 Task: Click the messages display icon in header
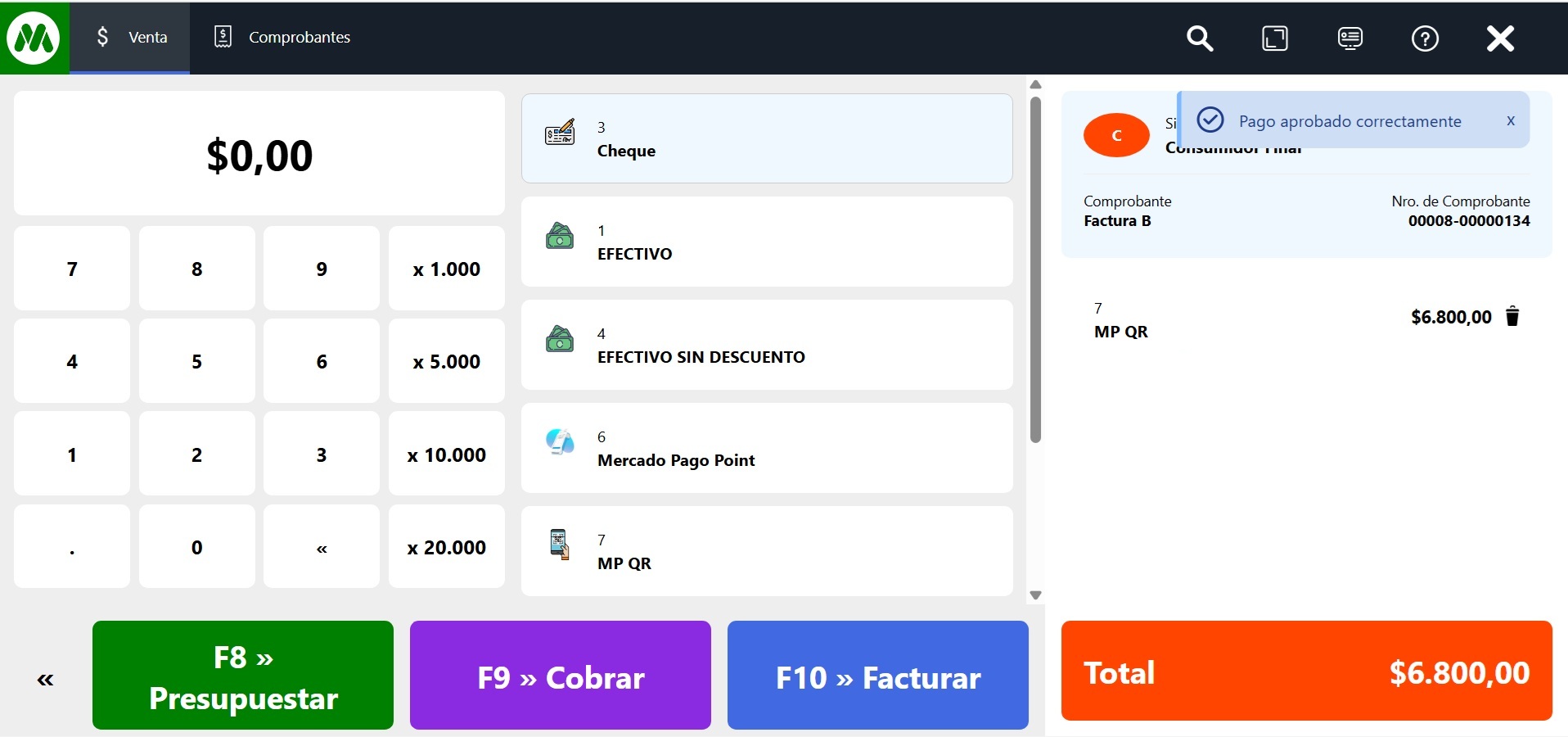(x=1349, y=38)
